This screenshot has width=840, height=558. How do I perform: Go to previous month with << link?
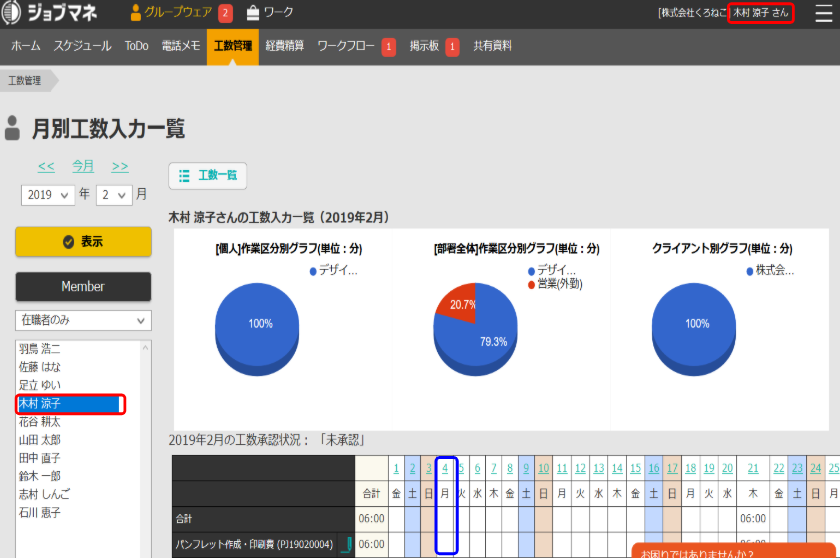click(46, 167)
